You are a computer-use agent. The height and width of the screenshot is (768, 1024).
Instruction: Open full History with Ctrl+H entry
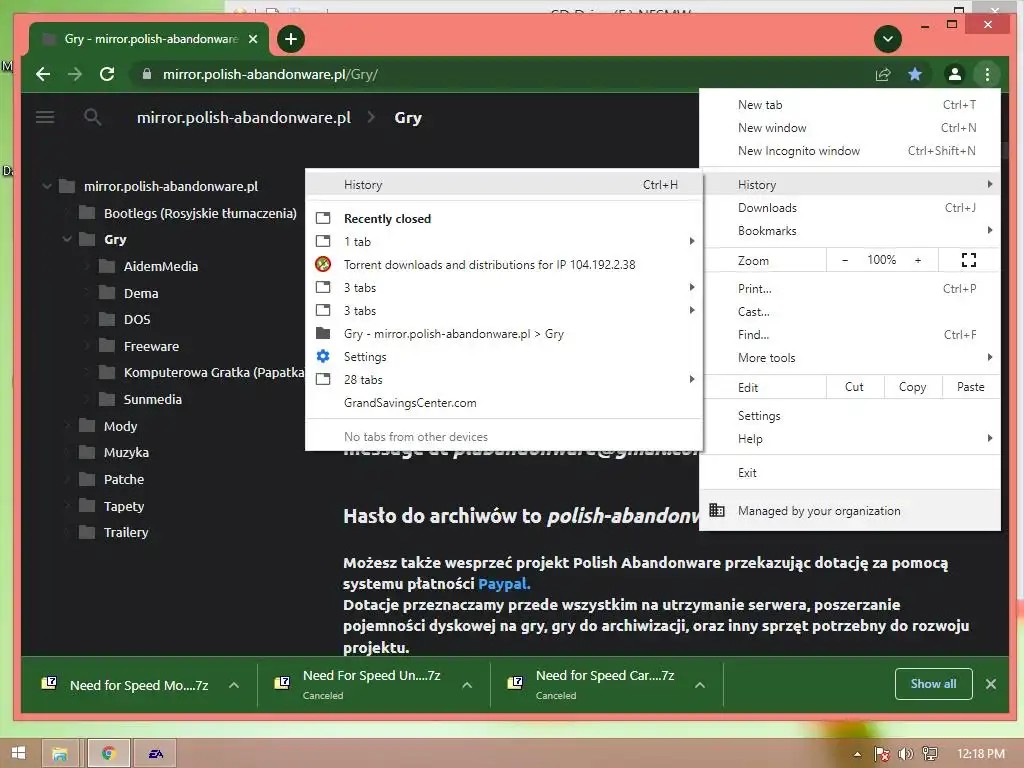(x=504, y=185)
